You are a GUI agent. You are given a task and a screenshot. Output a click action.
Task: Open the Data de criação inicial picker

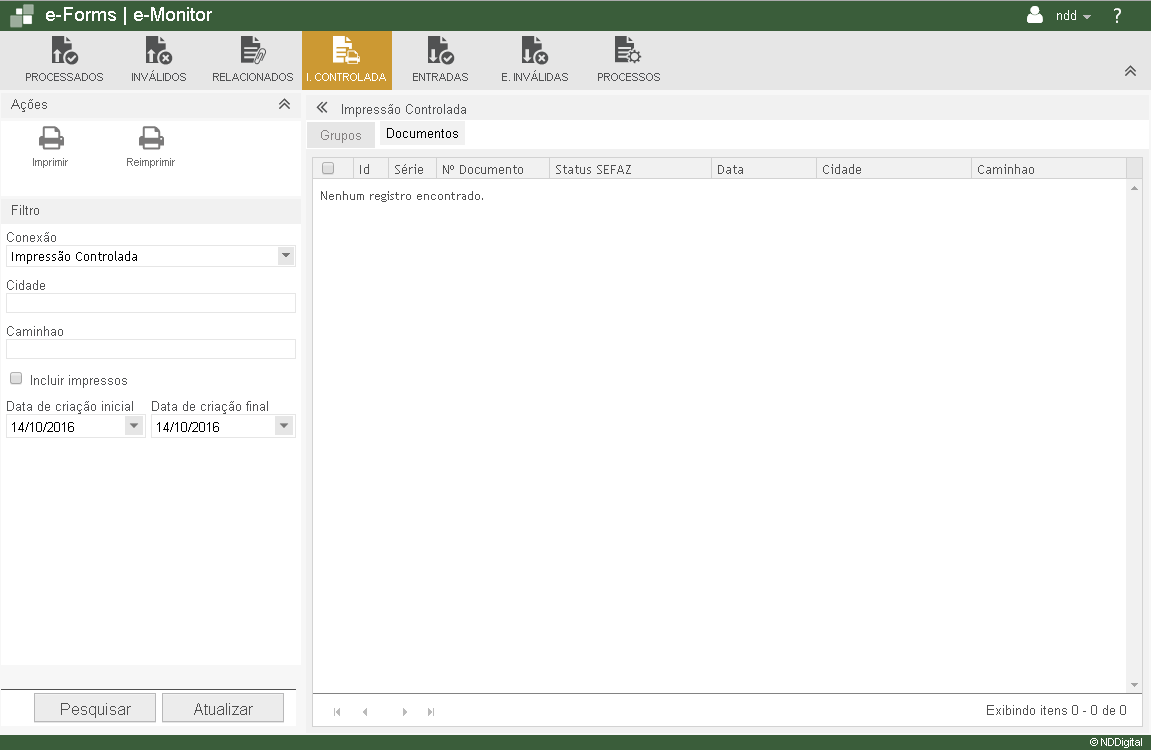coord(134,426)
